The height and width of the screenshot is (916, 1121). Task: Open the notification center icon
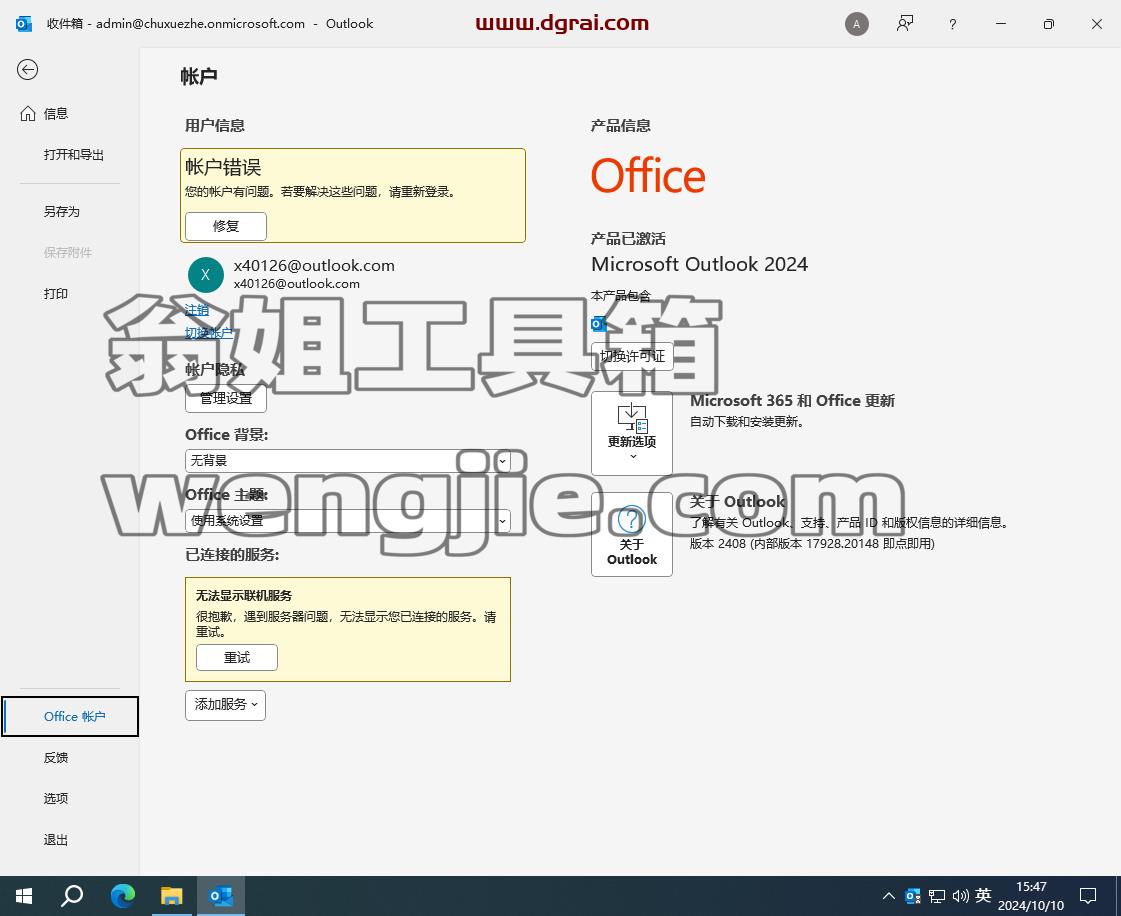click(1088, 896)
